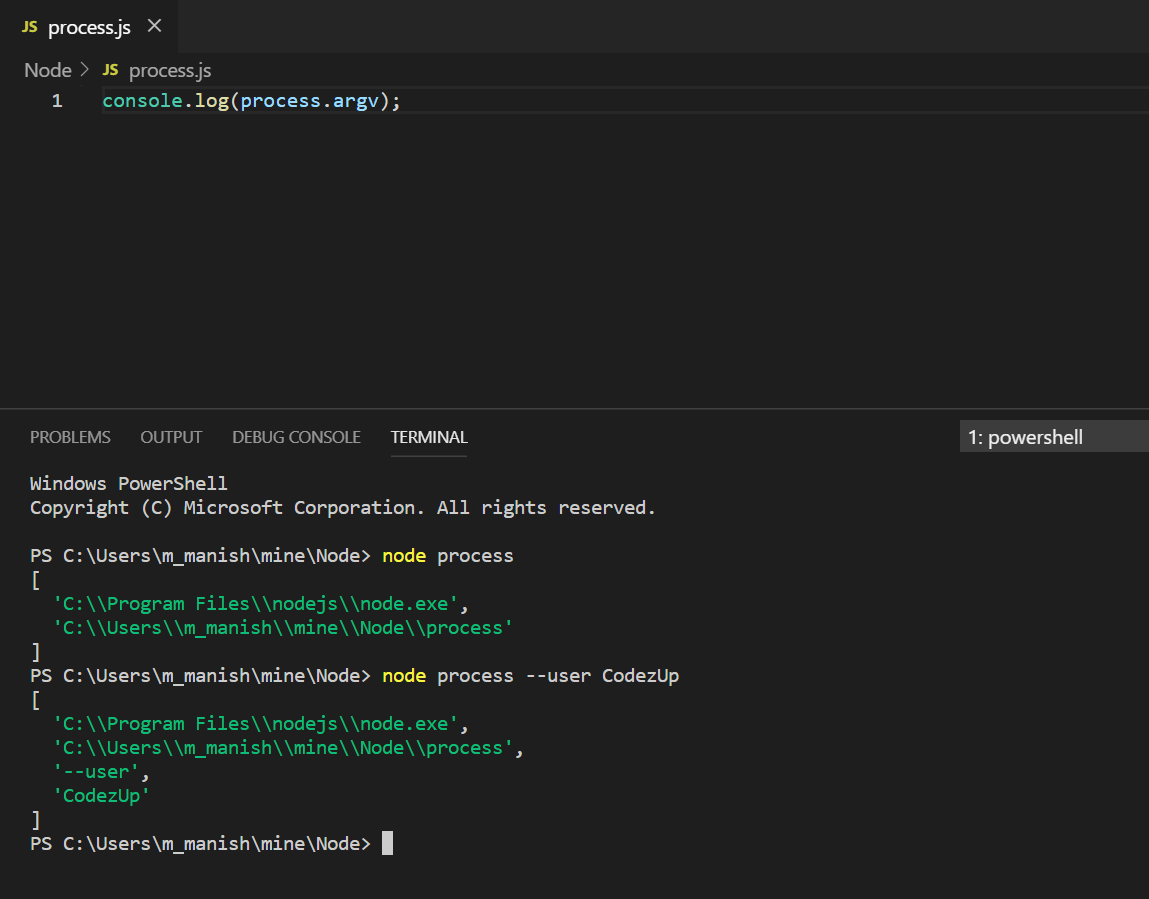Click the JS icon on the process.js tab
1149x899 pixels.
tap(29, 27)
